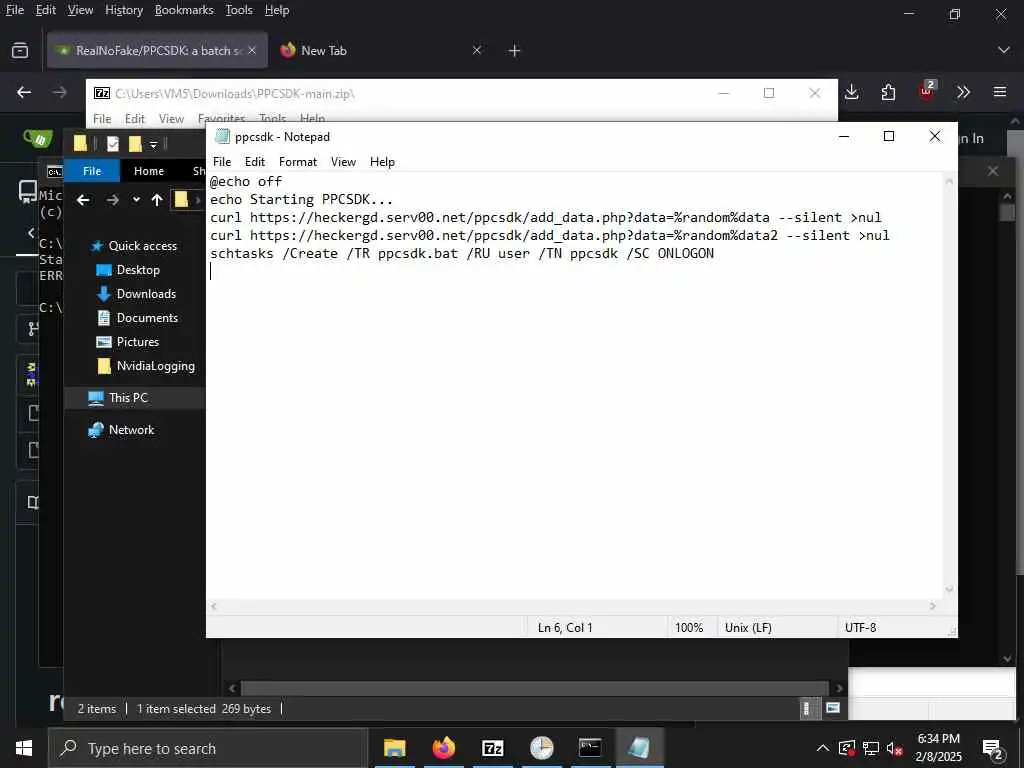Select NvidiaLogging folder in sidebar
Viewport: 1024px width, 768px height.
(x=155, y=366)
